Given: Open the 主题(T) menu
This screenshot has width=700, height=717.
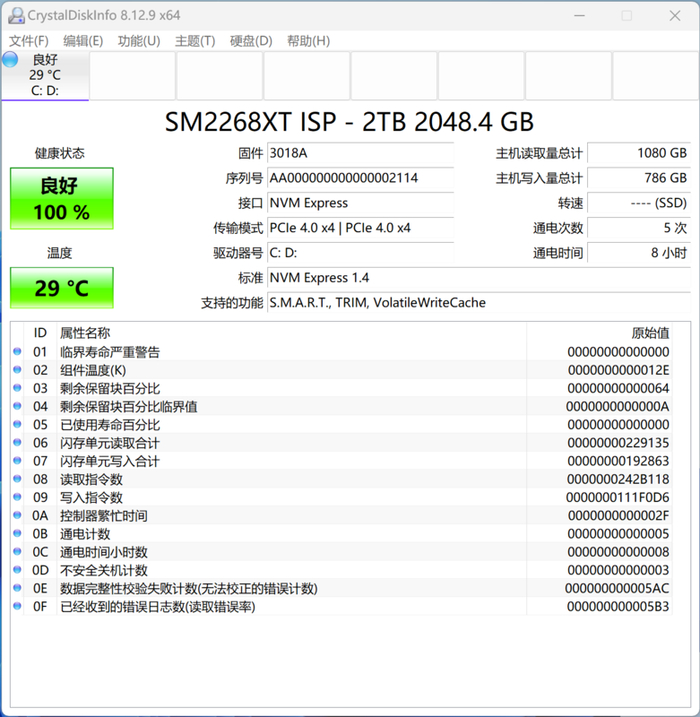Looking at the screenshot, I should pos(195,41).
